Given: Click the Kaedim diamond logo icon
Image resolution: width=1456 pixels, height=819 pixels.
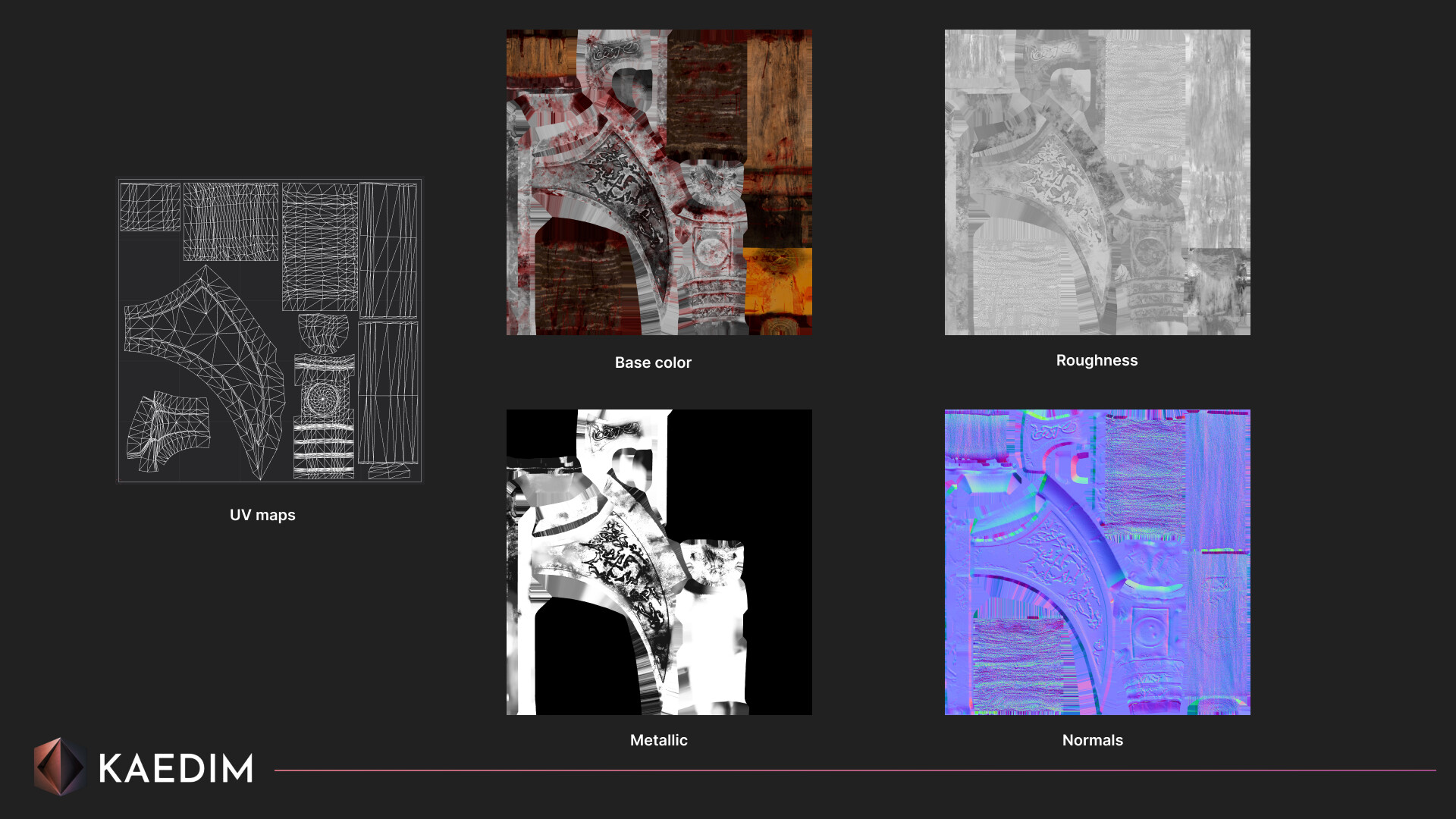Looking at the screenshot, I should [x=58, y=767].
